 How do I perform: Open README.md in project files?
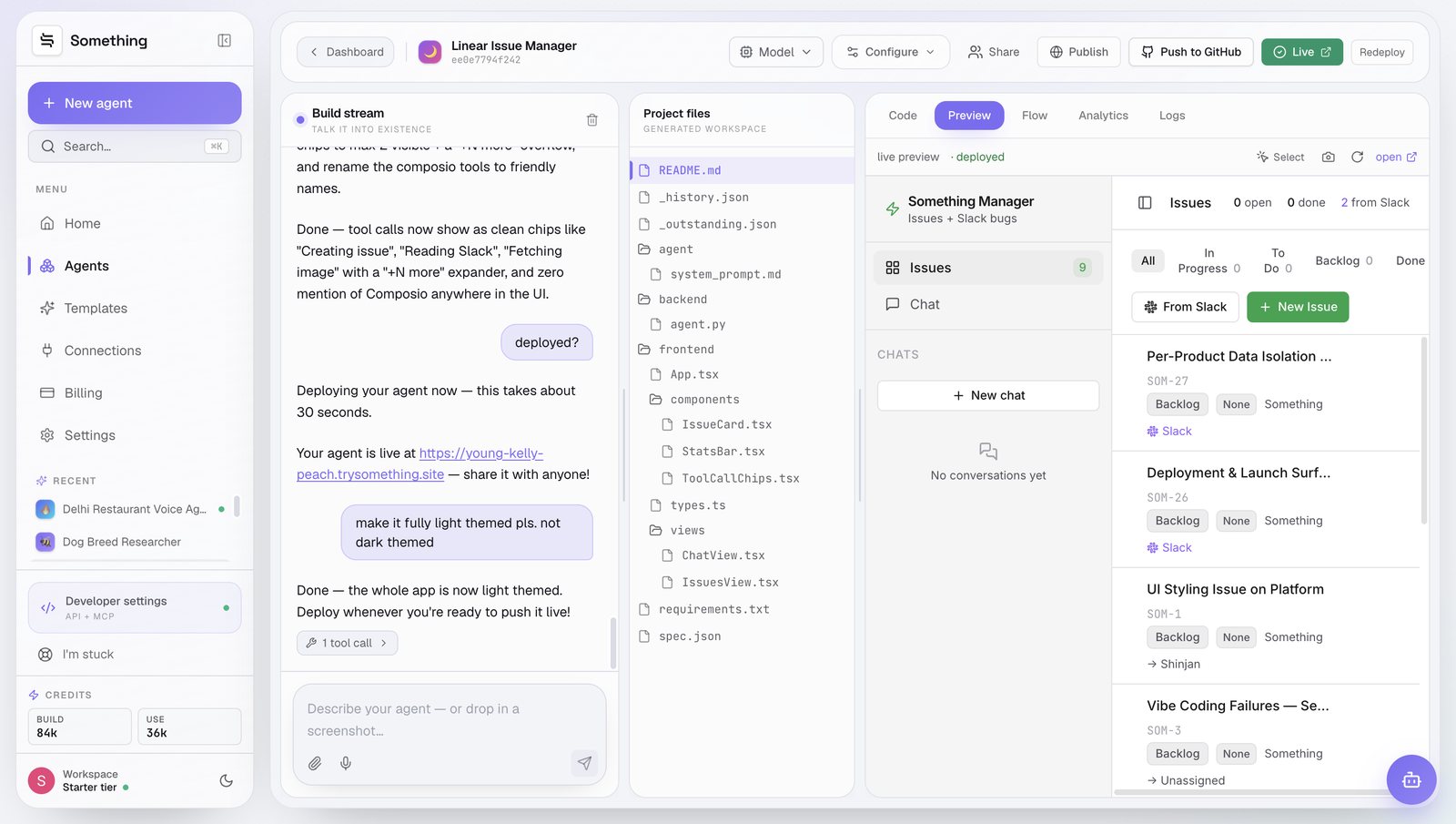click(x=742, y=170)
